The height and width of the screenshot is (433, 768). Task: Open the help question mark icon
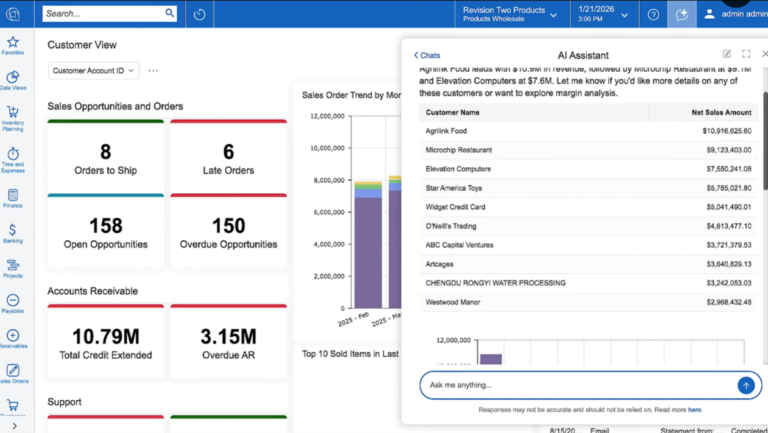click(x=653, y=15)
